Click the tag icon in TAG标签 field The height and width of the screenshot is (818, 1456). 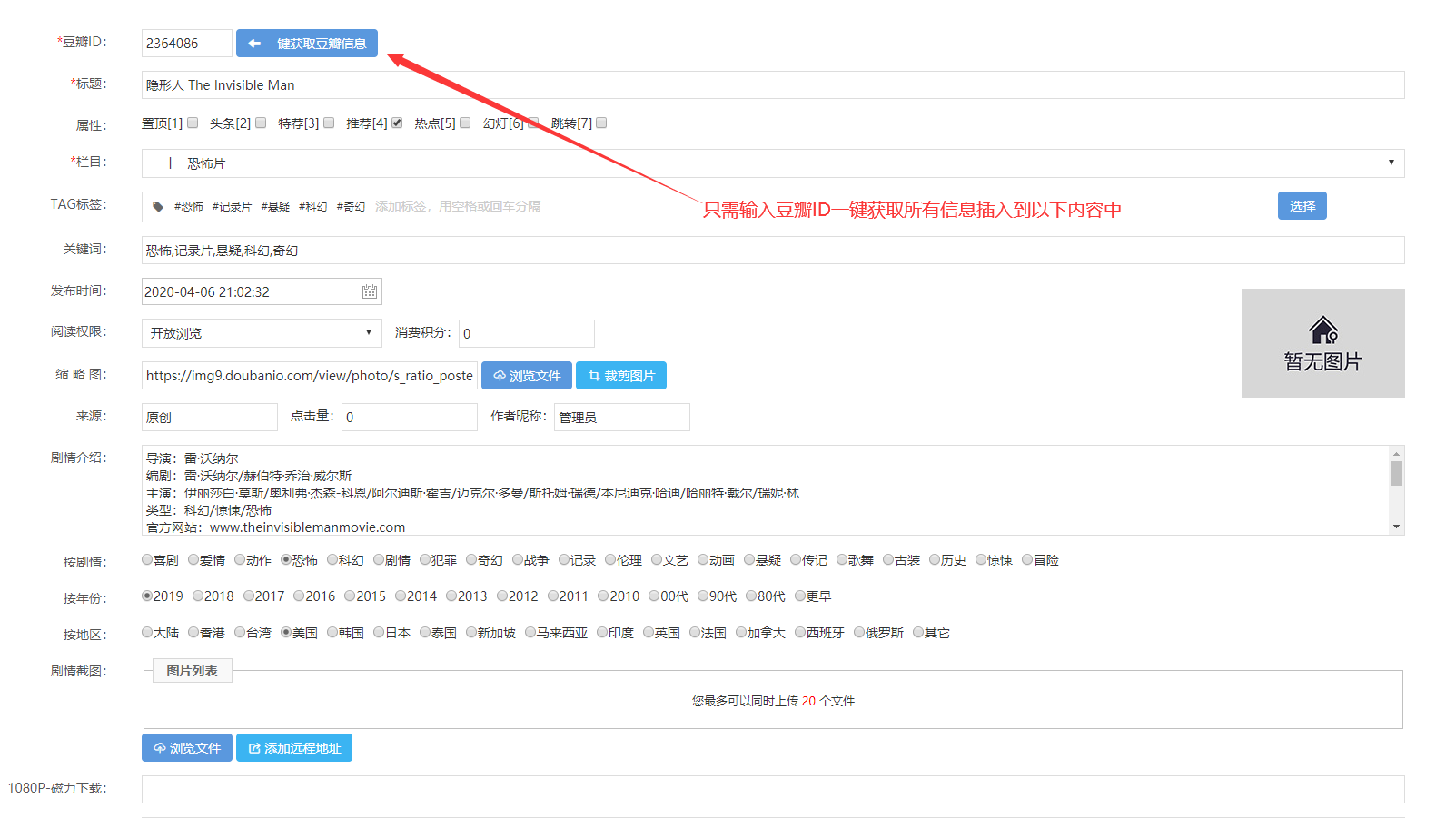[158, 207]
